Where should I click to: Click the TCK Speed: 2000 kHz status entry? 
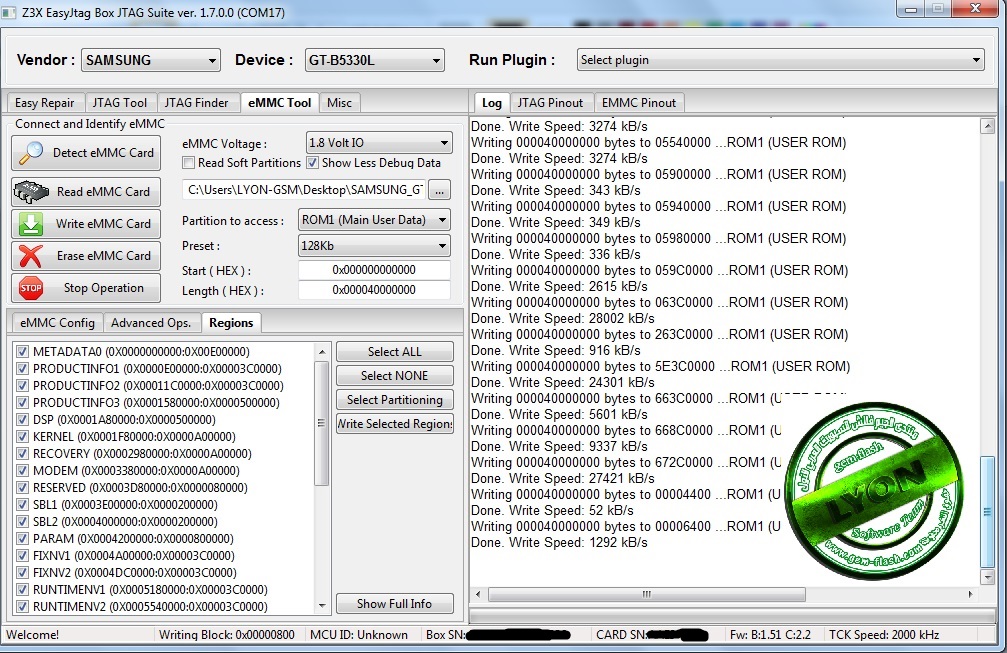tap(884, 635)
